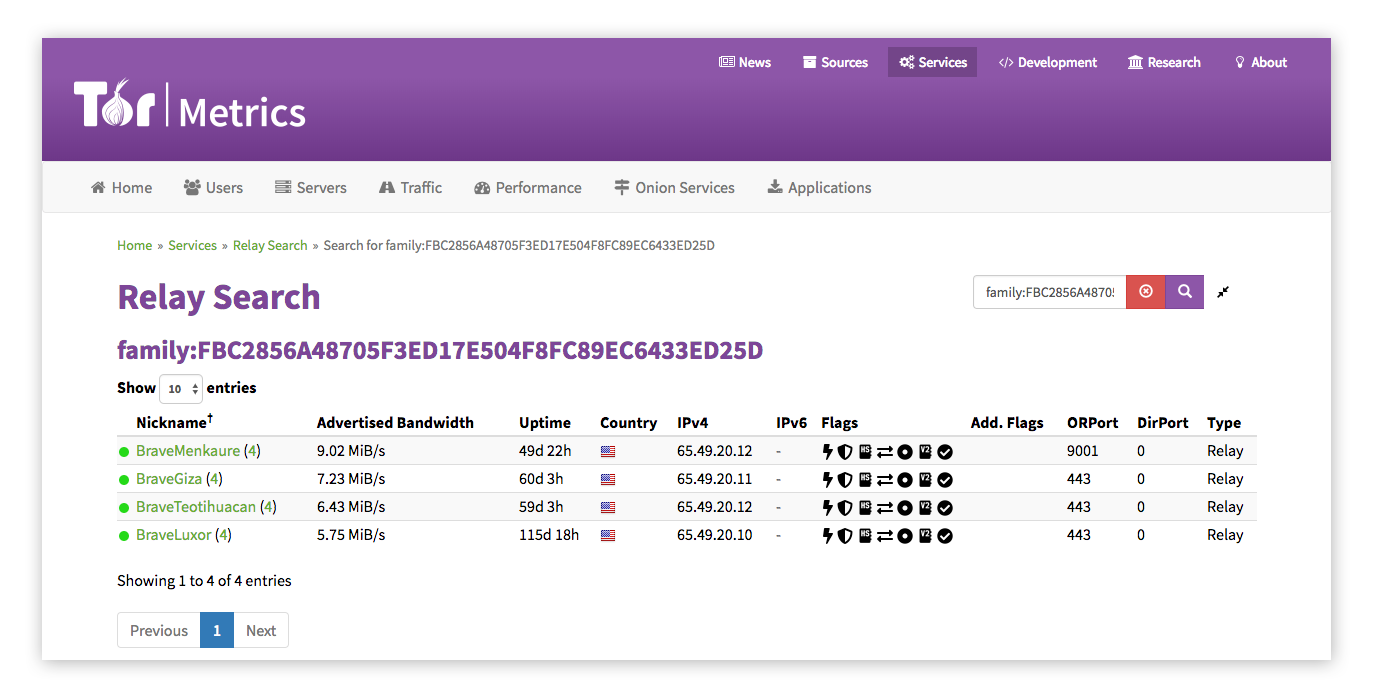Focus the family search input field
This screenshot has width=1374, height=698.
[1049, 292]
